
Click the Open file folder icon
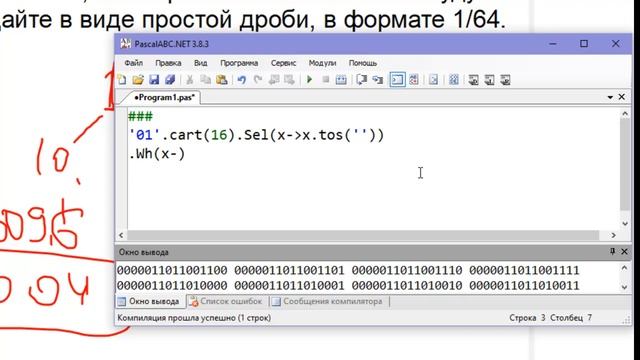point(138,80)
